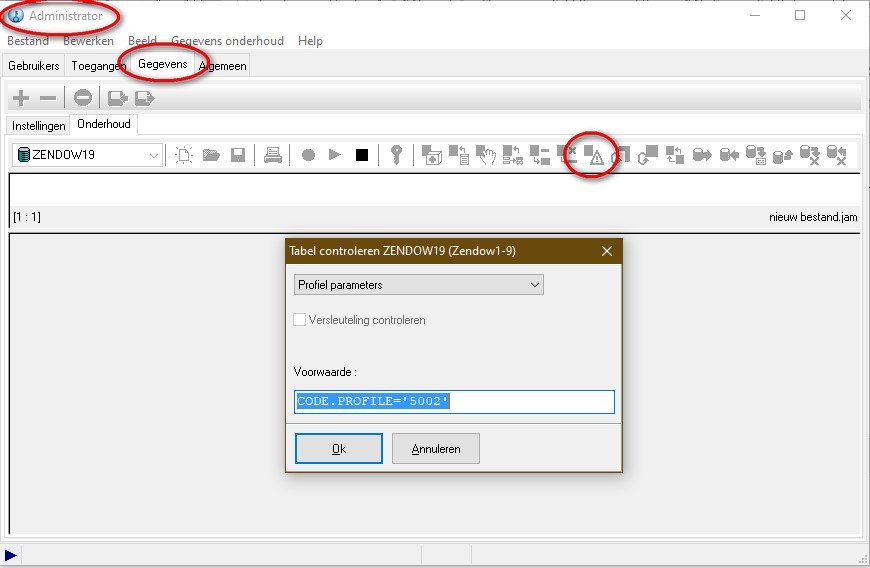
Task: Open file with the folder icon
Action: (x=211, y=155)
